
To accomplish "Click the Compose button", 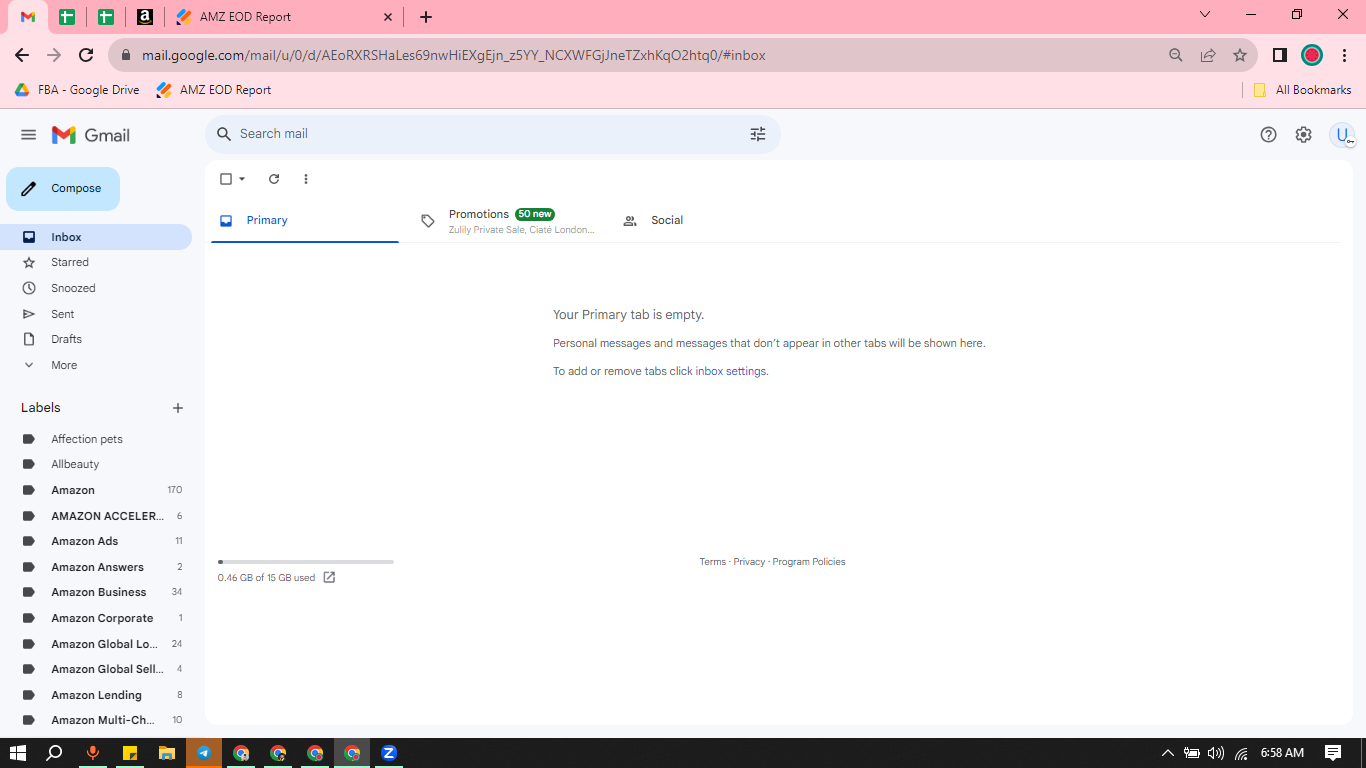I will click(63, 189).
